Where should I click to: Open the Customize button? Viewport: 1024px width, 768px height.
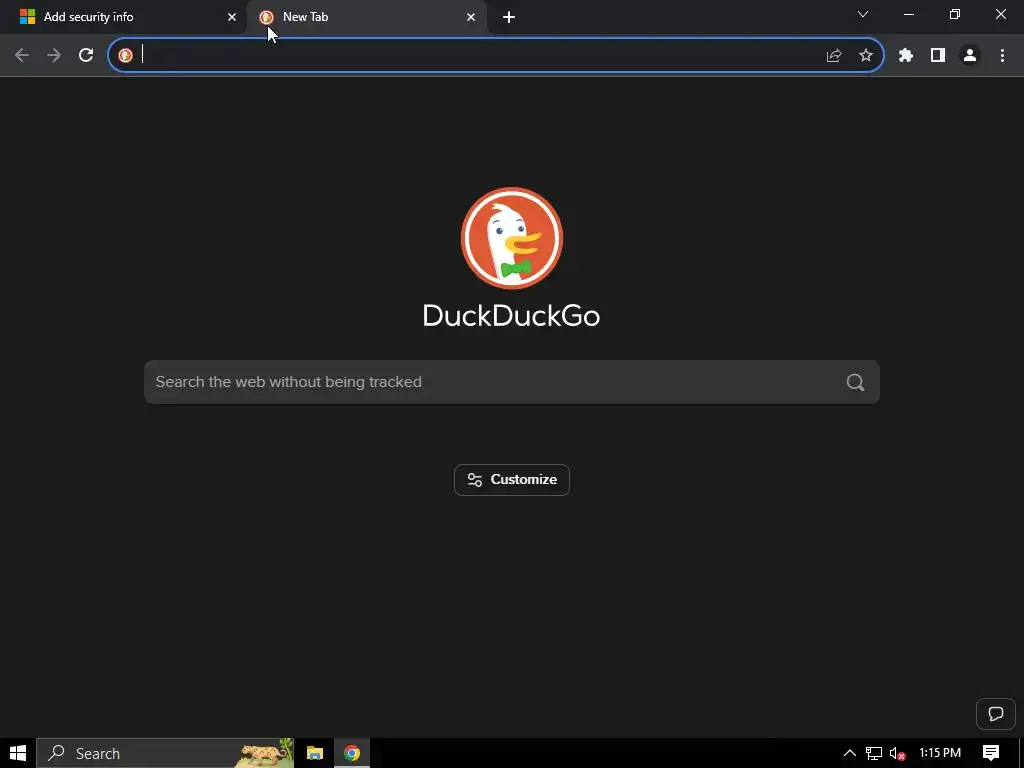[x=512, y=480]
